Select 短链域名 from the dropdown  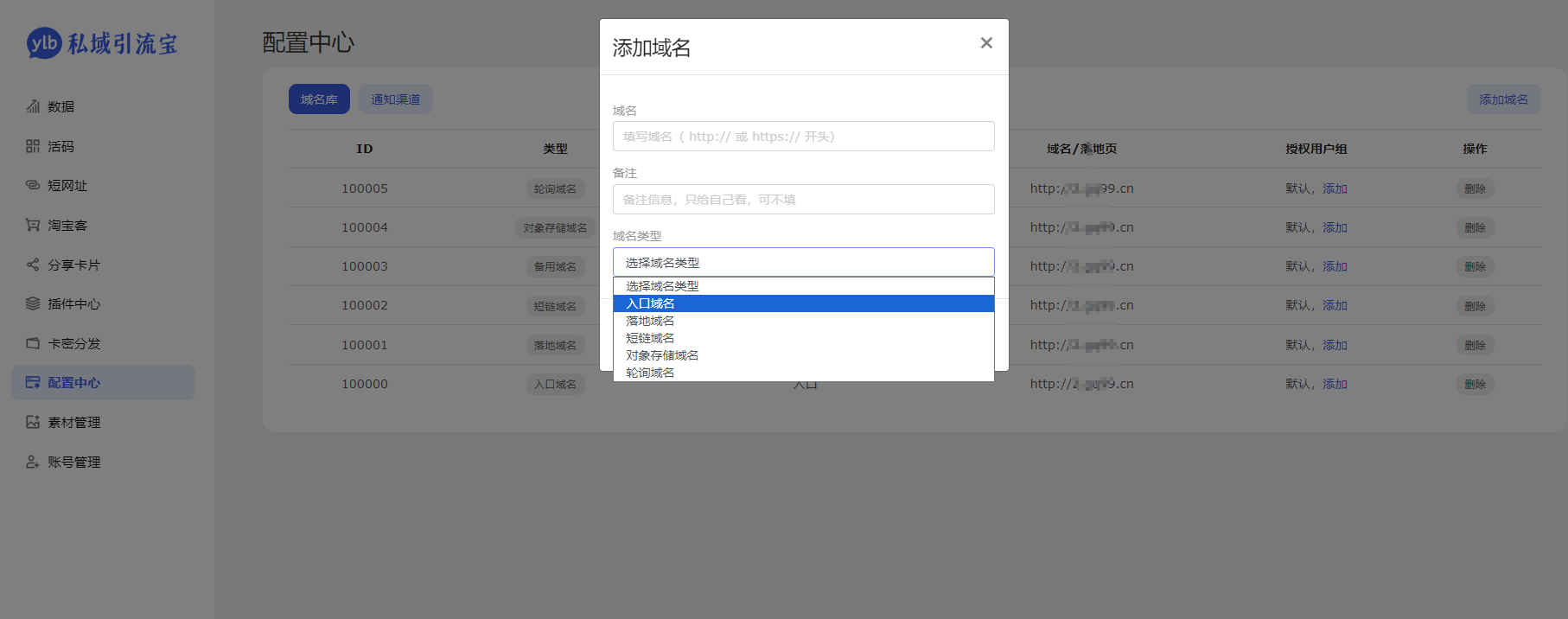(804, 338)
